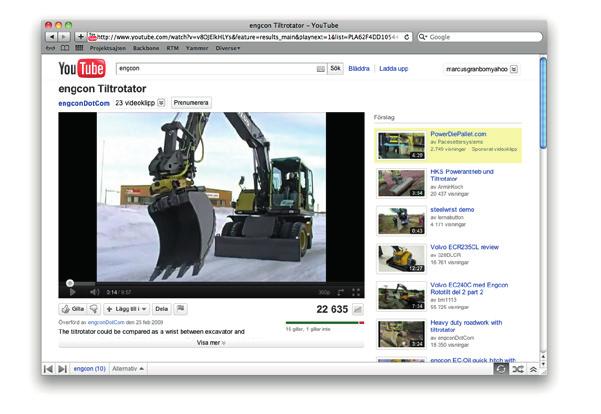Click the Ladda upp link
Image resolution: width=601 pixels, height=414 pixels.
pos(393,69)
